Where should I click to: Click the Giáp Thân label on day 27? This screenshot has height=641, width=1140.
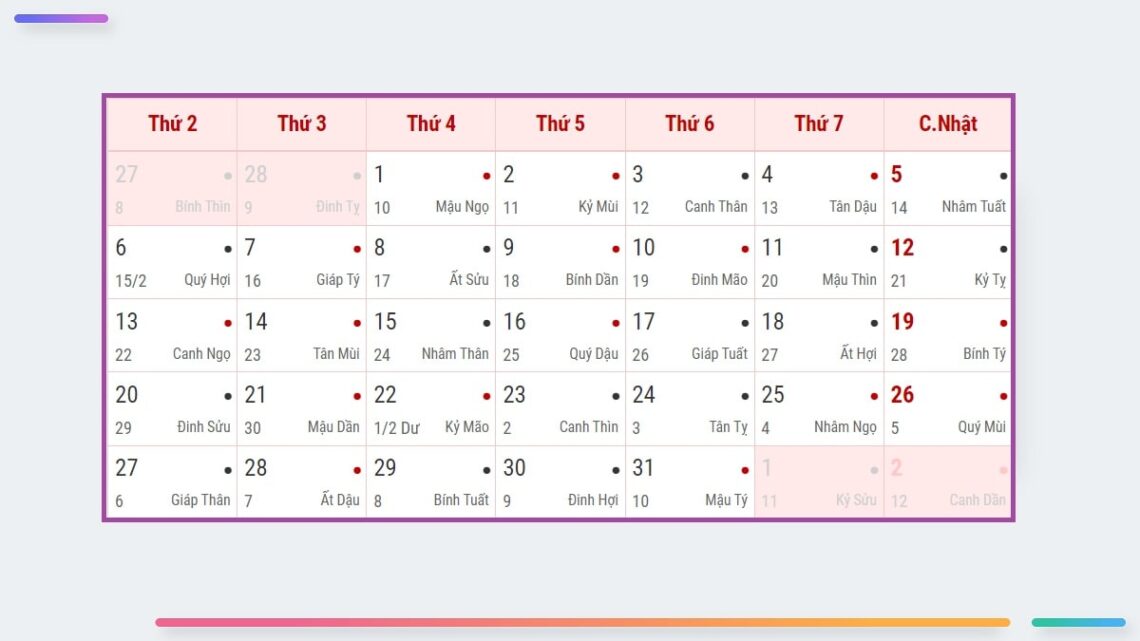click(x=200, y=500)
